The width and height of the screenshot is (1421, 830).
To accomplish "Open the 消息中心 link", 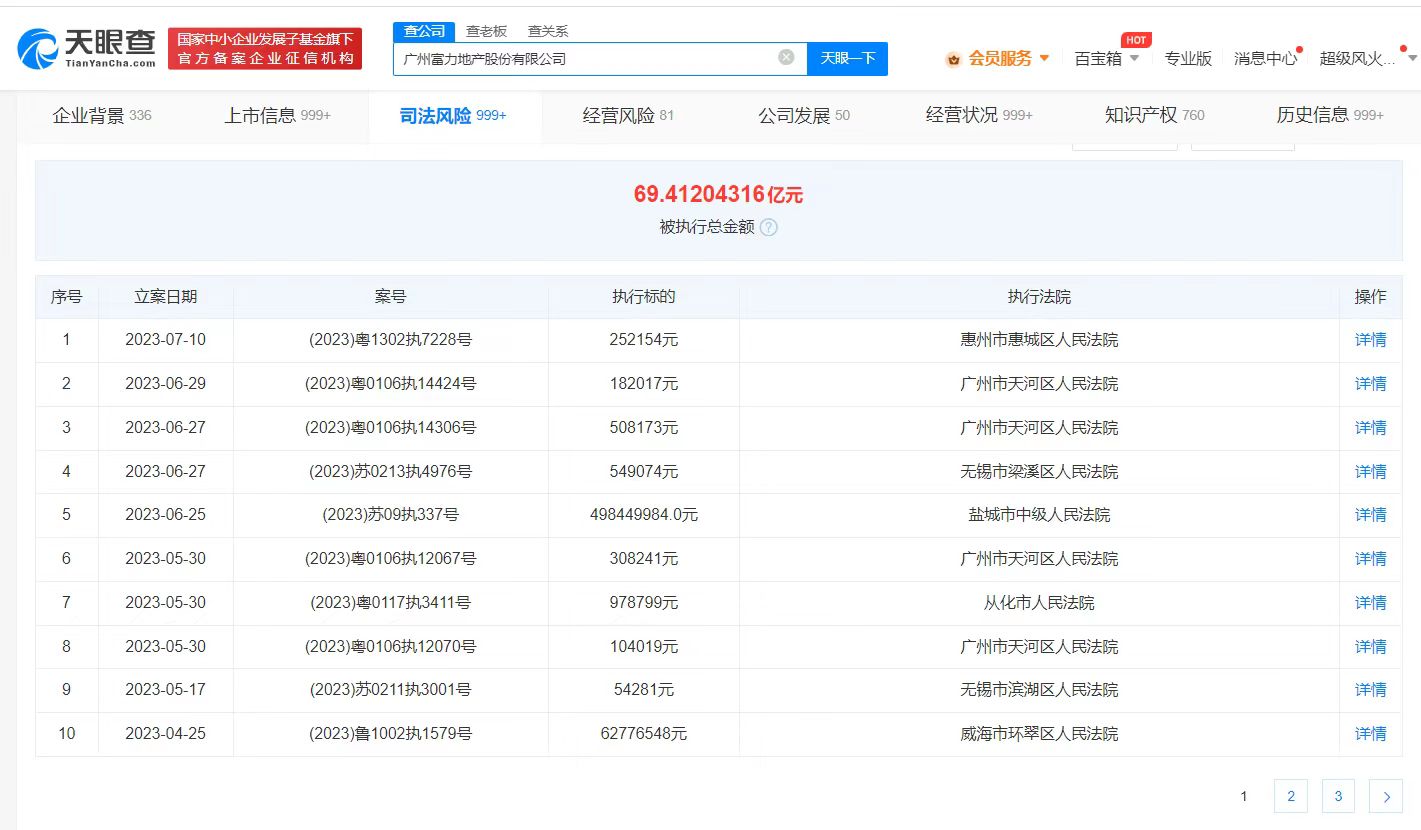I will tap(1266, 59).
